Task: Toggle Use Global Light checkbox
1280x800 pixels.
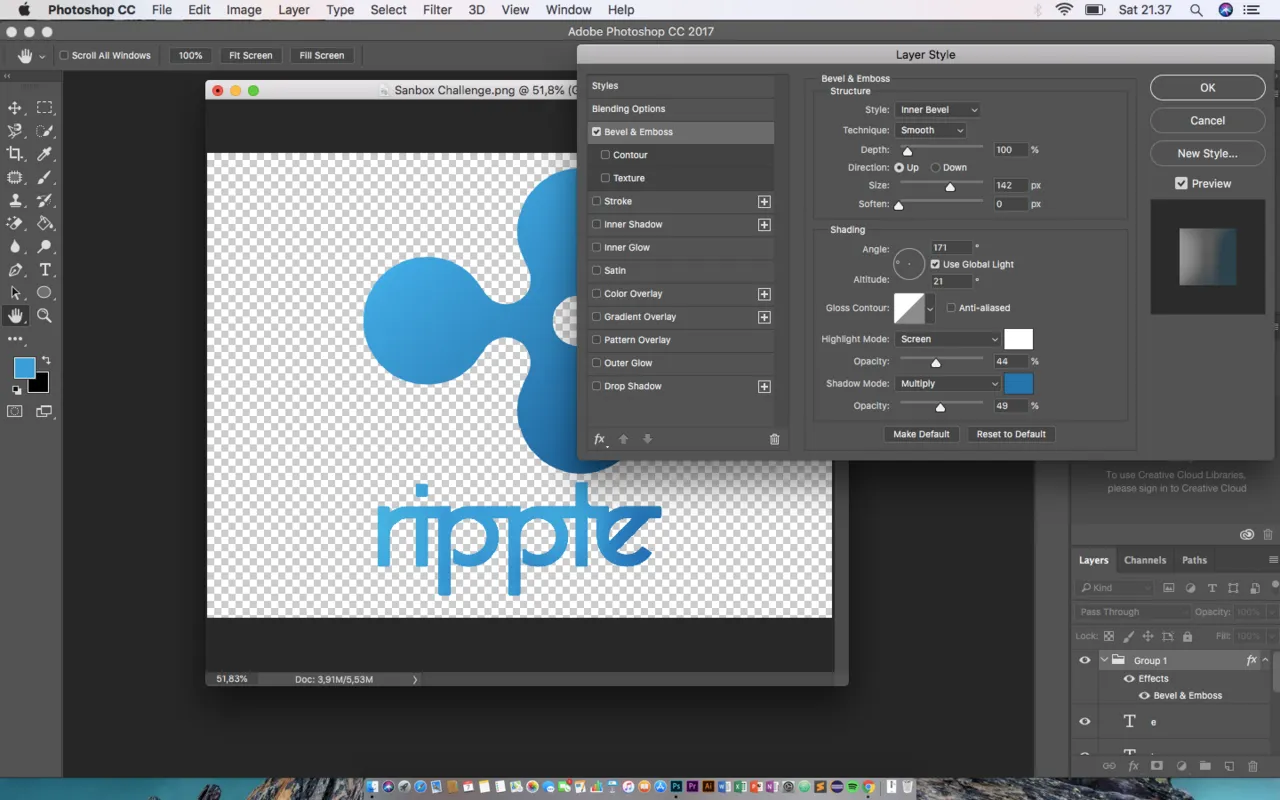Action: click(935, 264)
